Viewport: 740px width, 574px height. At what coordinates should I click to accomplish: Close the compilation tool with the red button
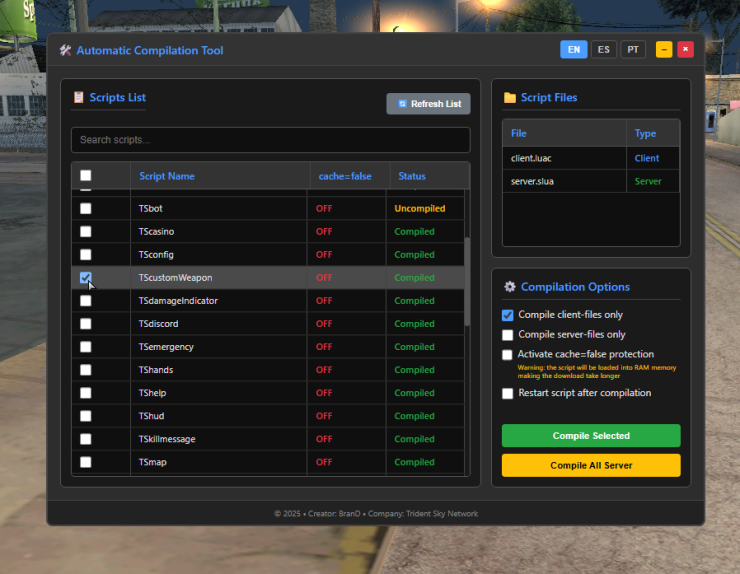[x=685, y=50]
